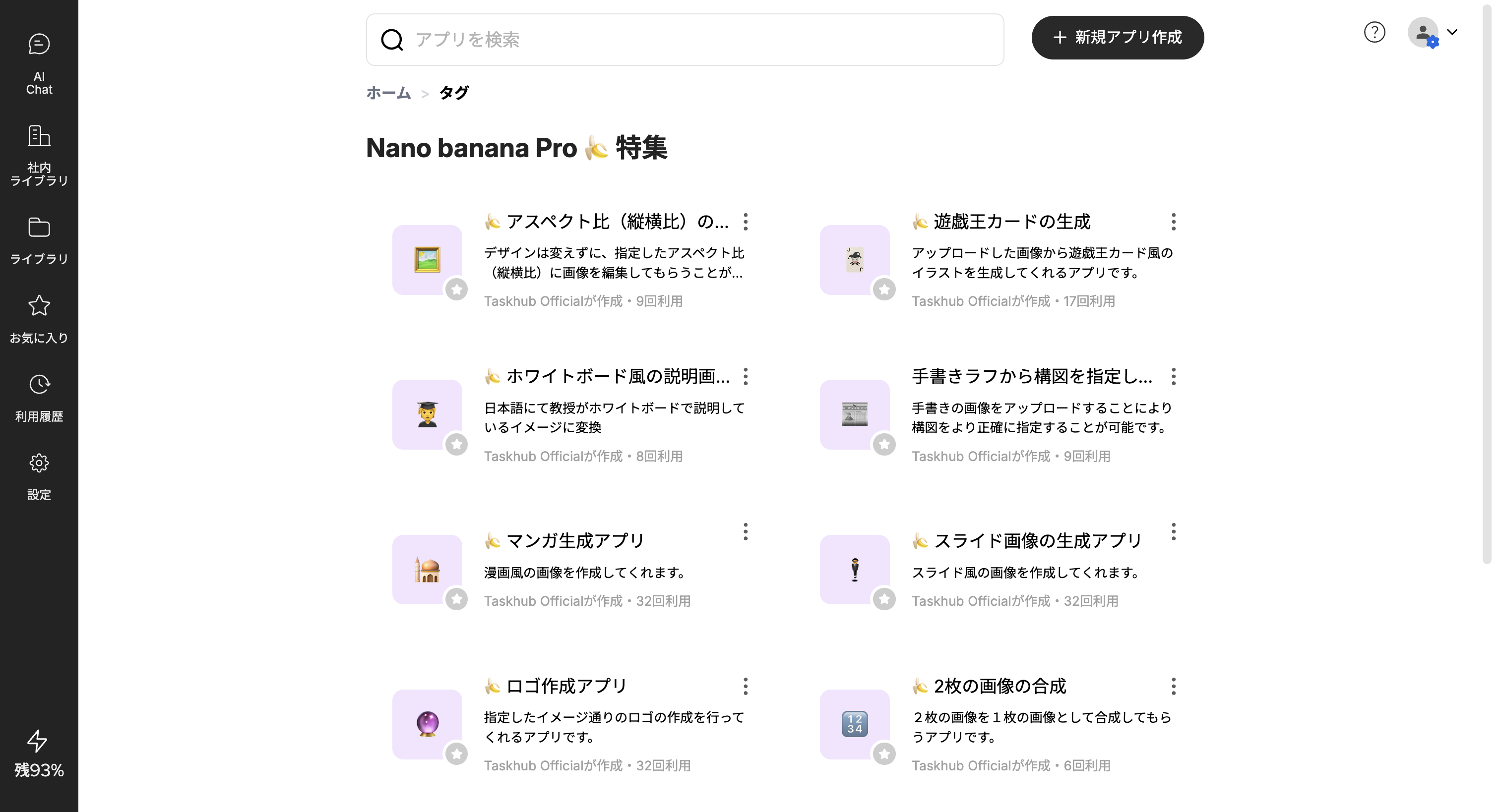Click 新規アプリ作成 button

[x=1117, y=37]
